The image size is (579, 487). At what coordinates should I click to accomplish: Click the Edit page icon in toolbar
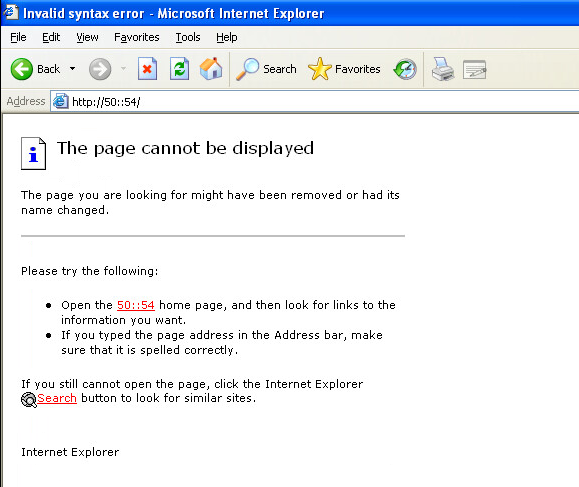click(474, 69)
